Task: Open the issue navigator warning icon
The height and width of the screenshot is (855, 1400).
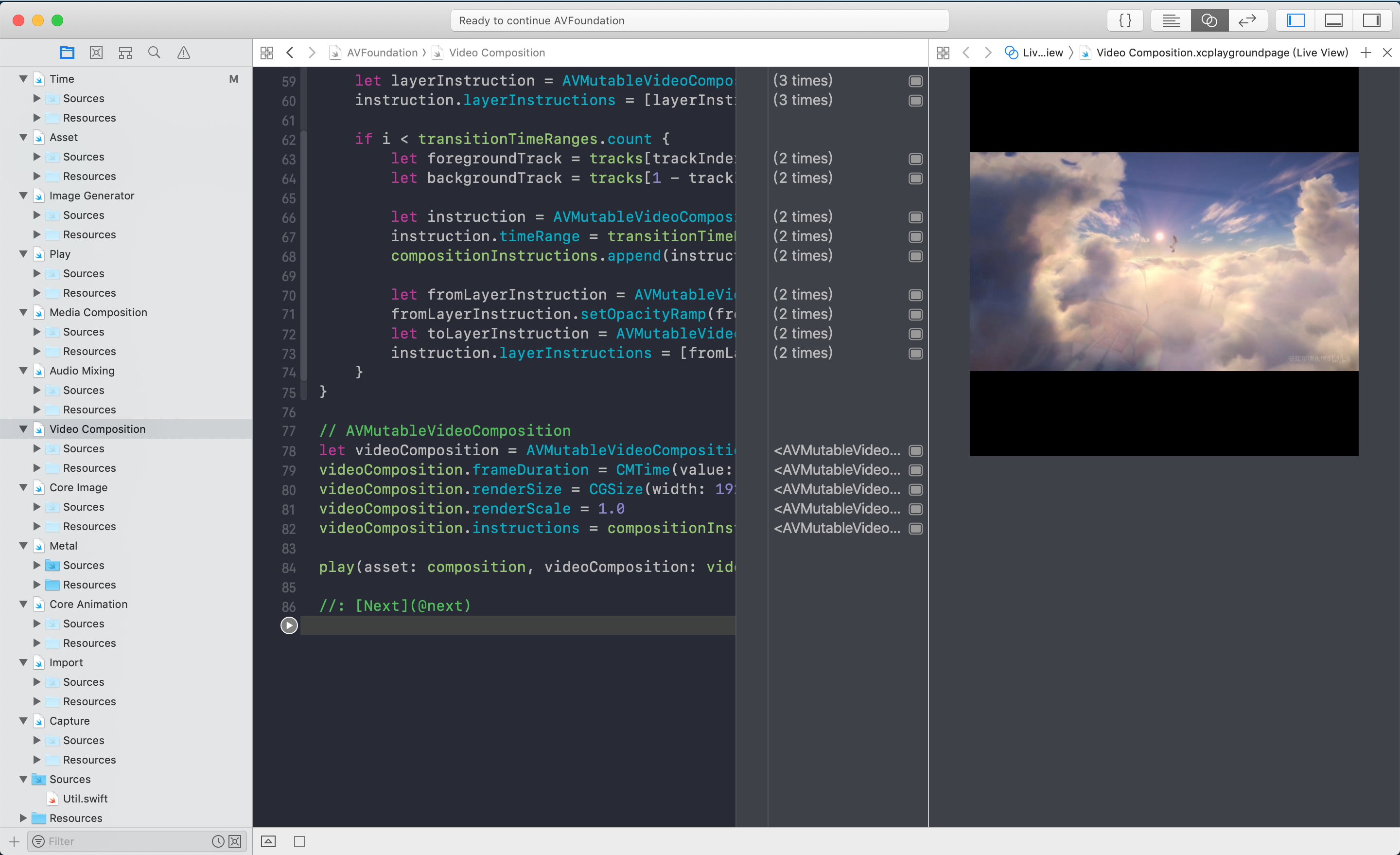Action: click(x=183, y=53)
